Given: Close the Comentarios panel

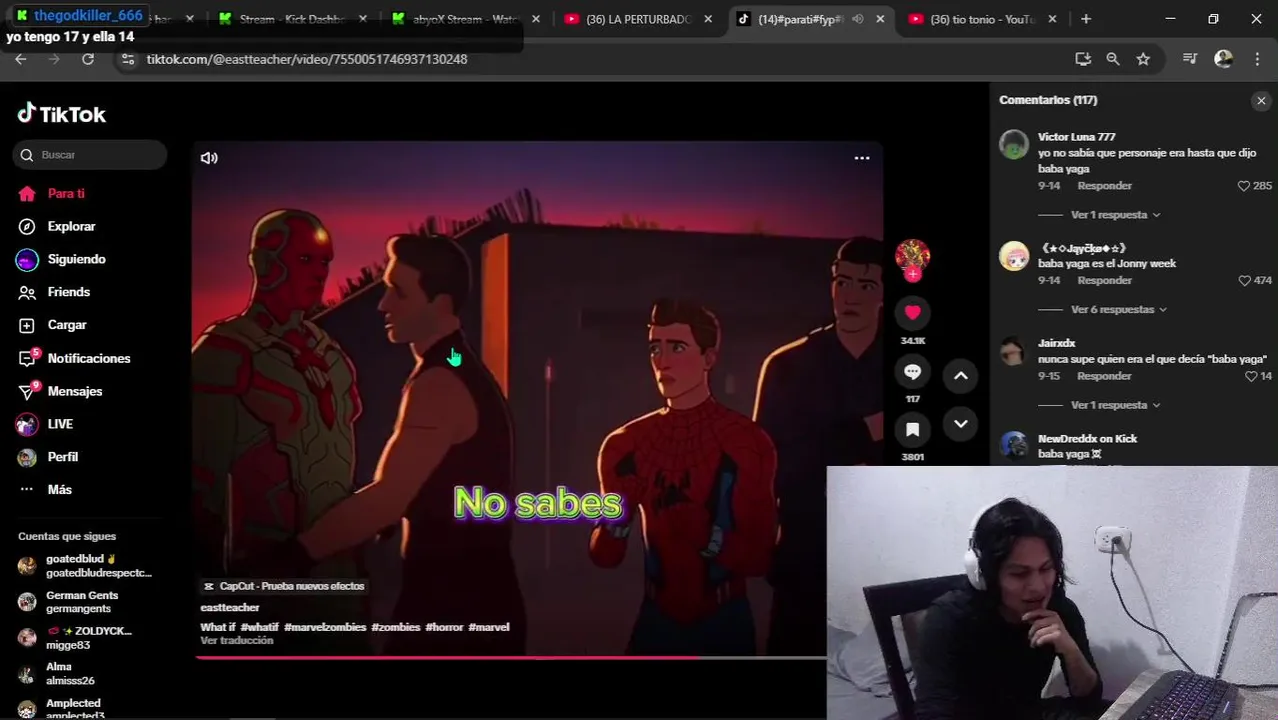Looking at the screenshot, I should pyautogui.click(x=1261, y=101).
